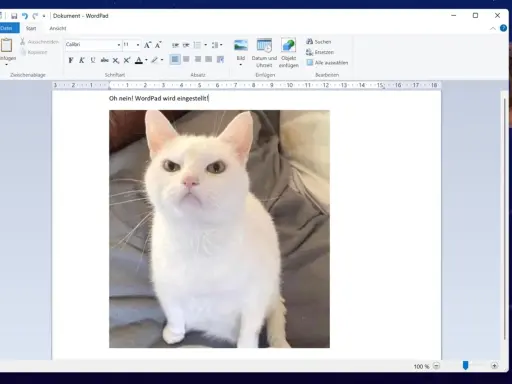Insert a picture with Bild icon
Image resolution: width=512 pixels, height=384 pixels.
(x=241, y=45)
